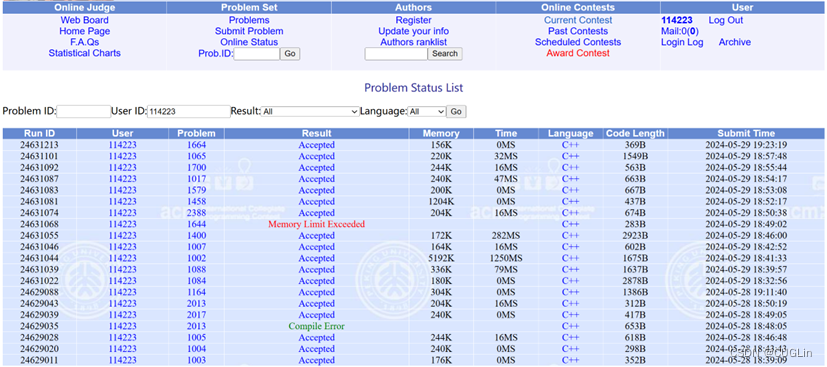The height and width of the screenshot is (367, 827).
Task: Open problem 1007 link
Action: pos(196,247)
